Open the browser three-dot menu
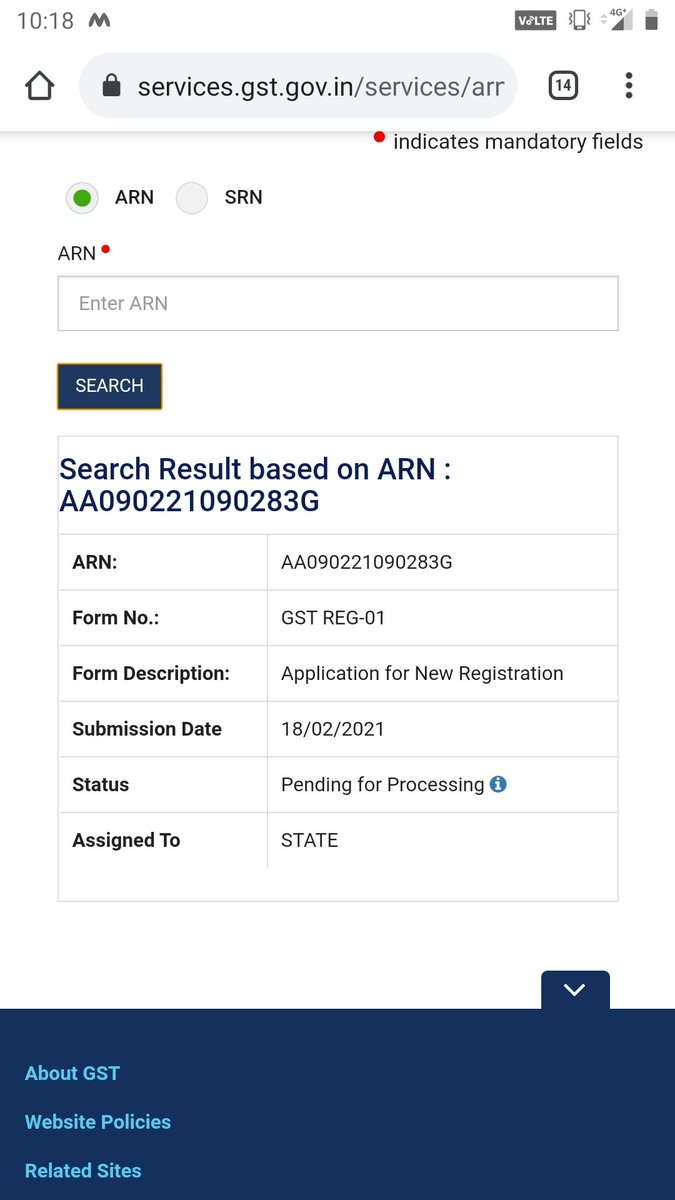The image size is (675, 1200). [629, 86]
